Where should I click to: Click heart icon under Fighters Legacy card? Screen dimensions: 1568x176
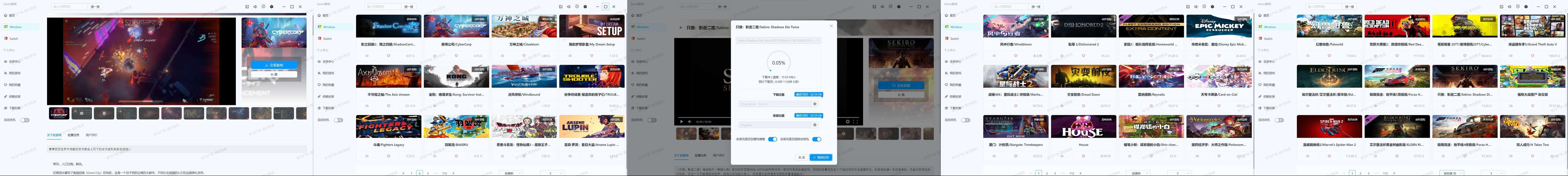pyautogui.click(x=388, y=156)
